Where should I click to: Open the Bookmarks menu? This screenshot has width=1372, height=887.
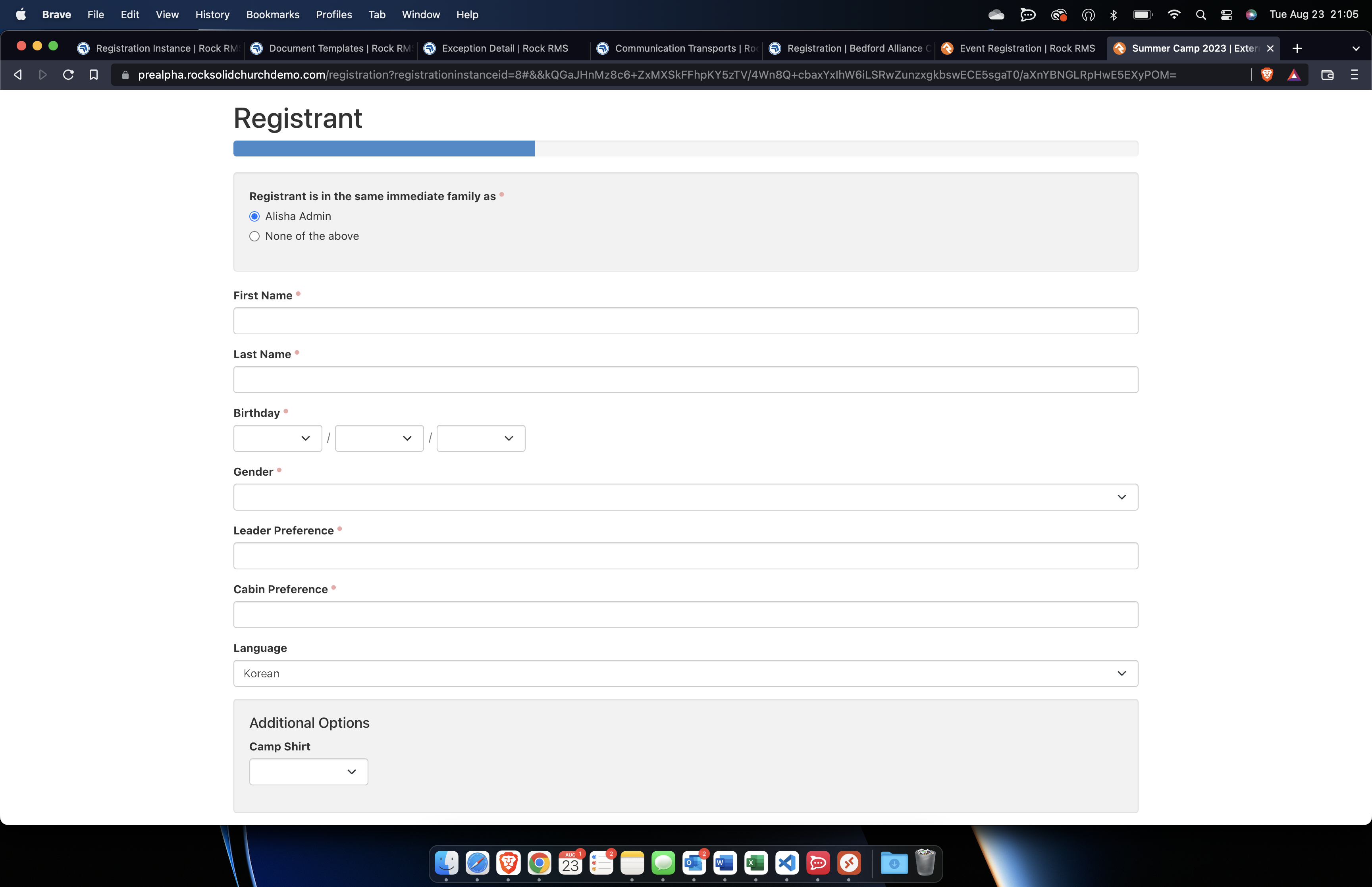(272, 14)
